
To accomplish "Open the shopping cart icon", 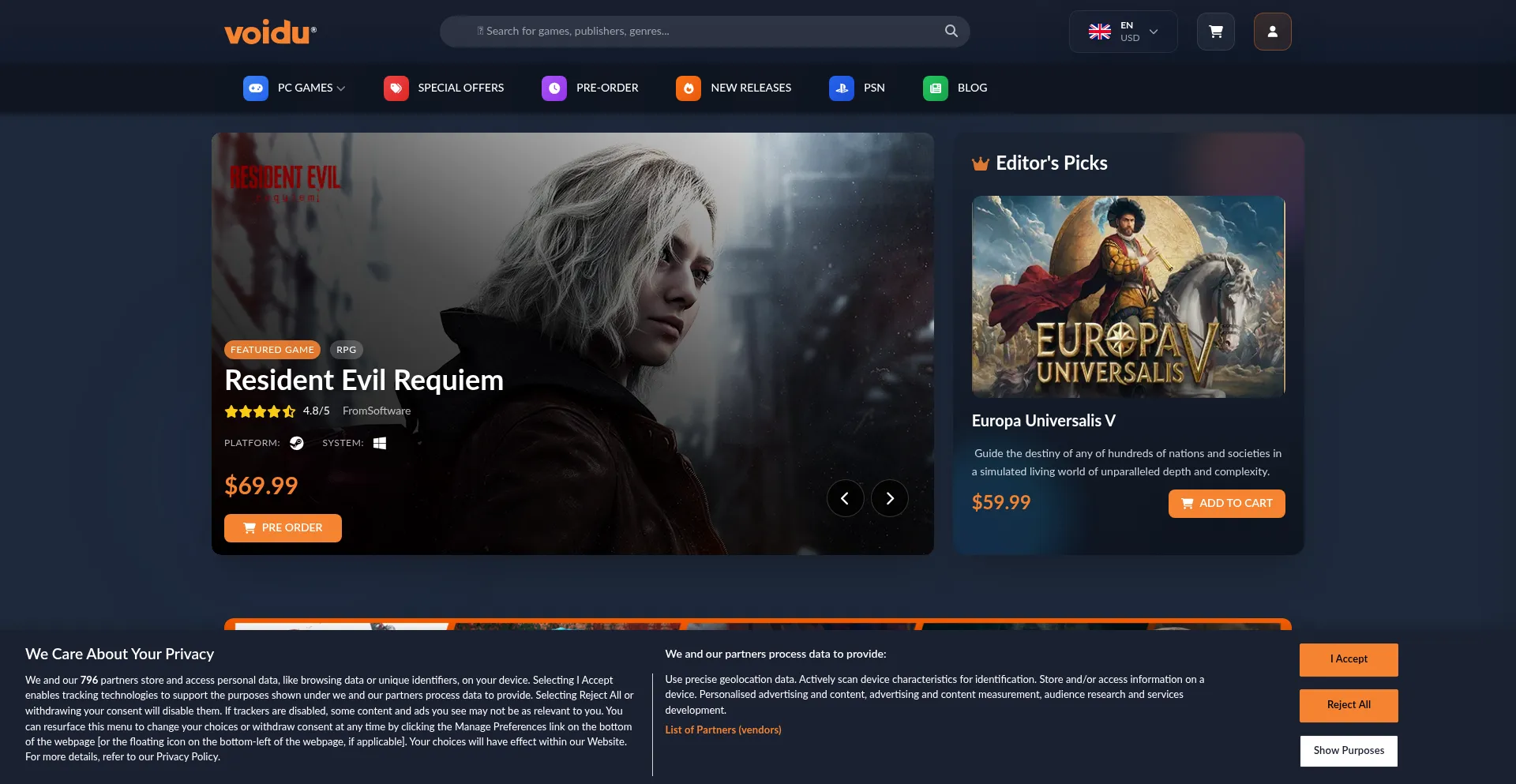I will tap(1215, 32).
